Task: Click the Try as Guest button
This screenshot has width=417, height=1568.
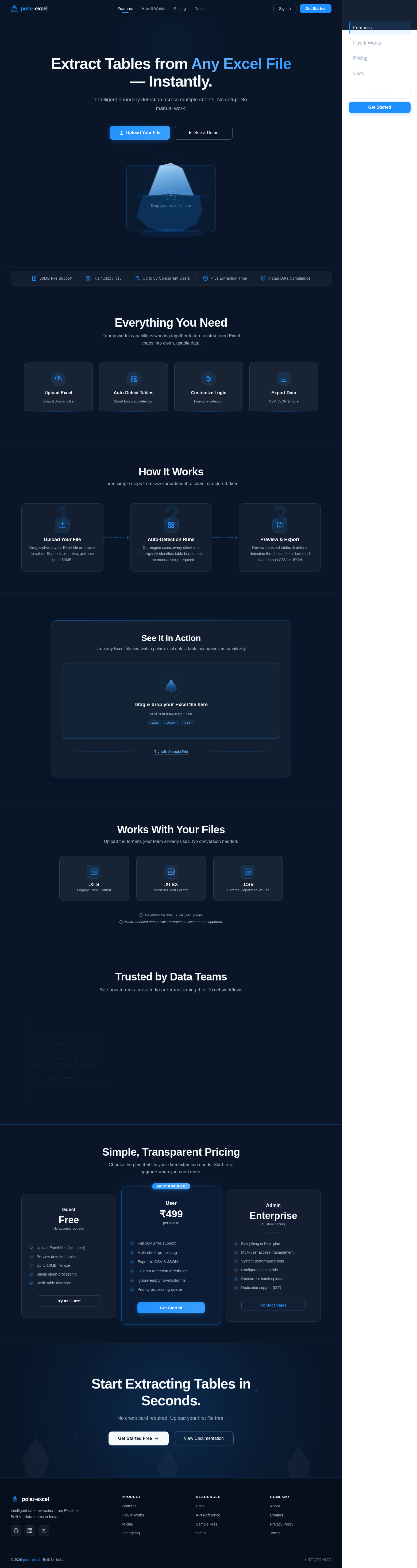Action: pyautogui.click(x=69, y=1301)
